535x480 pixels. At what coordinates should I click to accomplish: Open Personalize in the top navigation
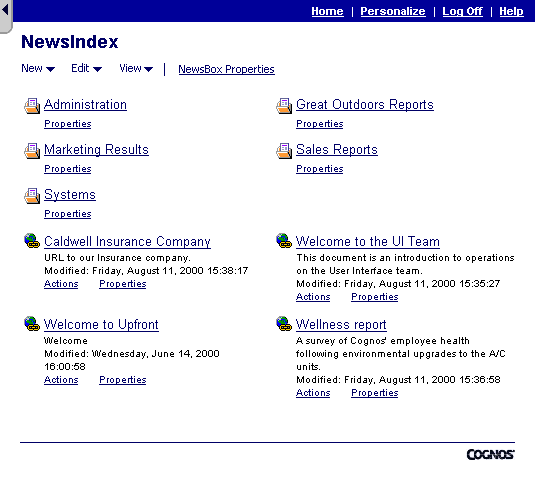tap(393, 11)
